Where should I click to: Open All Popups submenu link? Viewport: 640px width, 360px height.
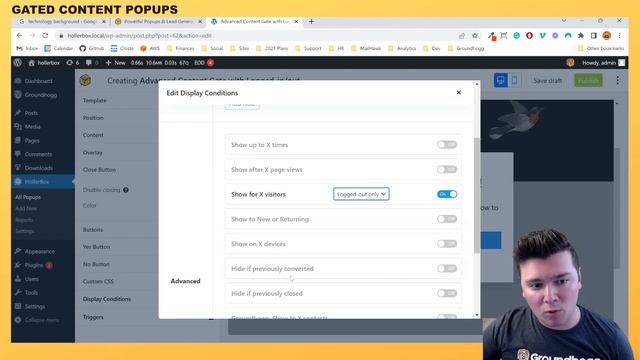pyautogui.click(x=28, y=197)
